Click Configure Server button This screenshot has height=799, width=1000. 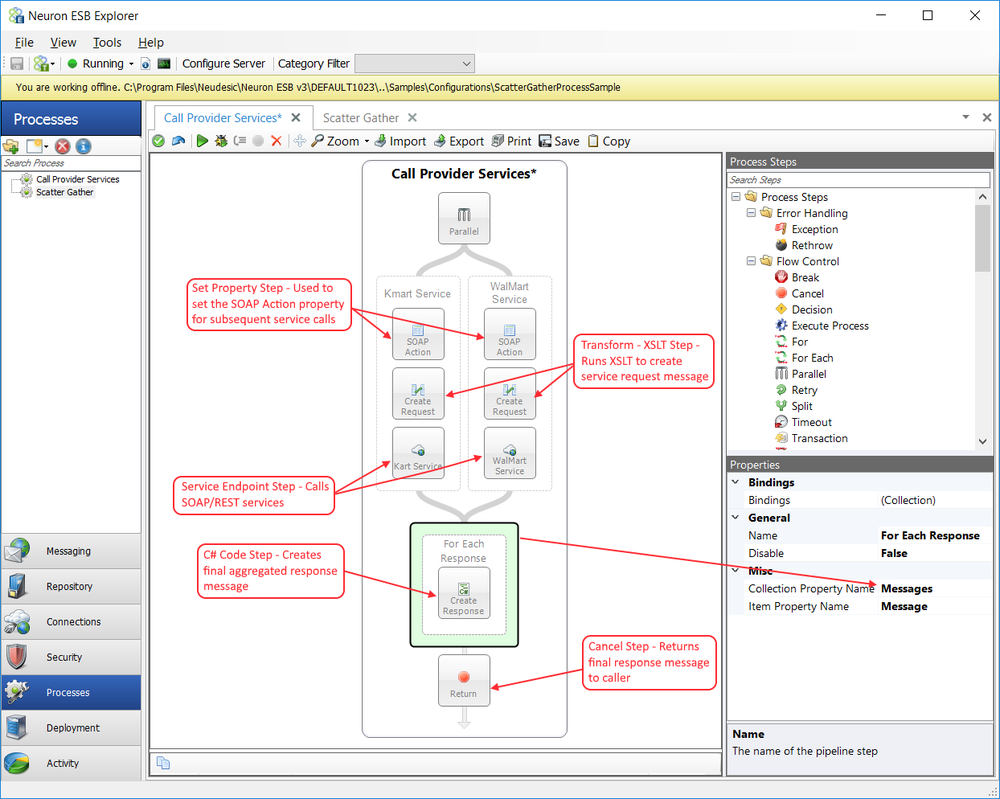click(223, 64)
